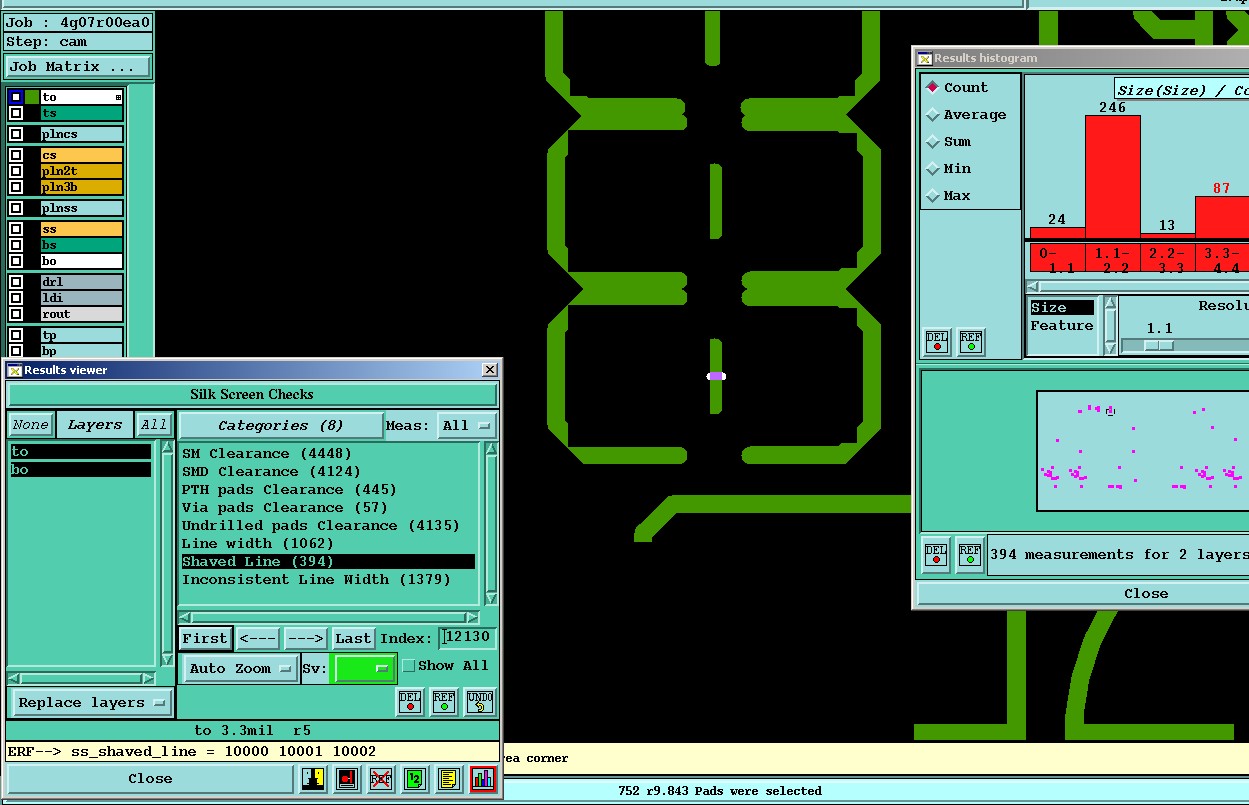Toggle the checkbox for layer pln2t
Image resolution: width=1249 pixels, height=805 pixels.
(16, 171)
